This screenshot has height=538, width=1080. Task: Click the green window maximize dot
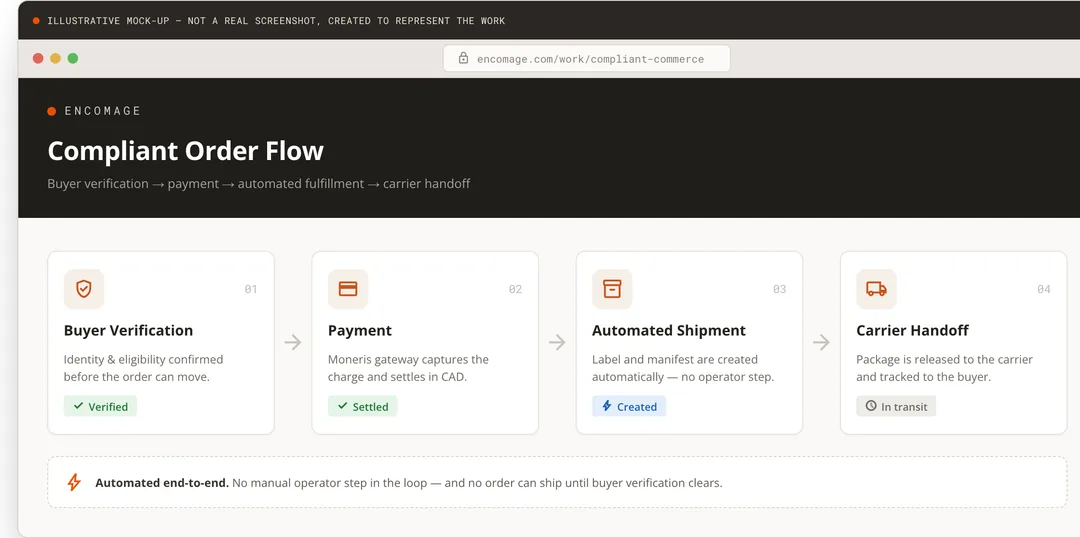coord(73,59)
